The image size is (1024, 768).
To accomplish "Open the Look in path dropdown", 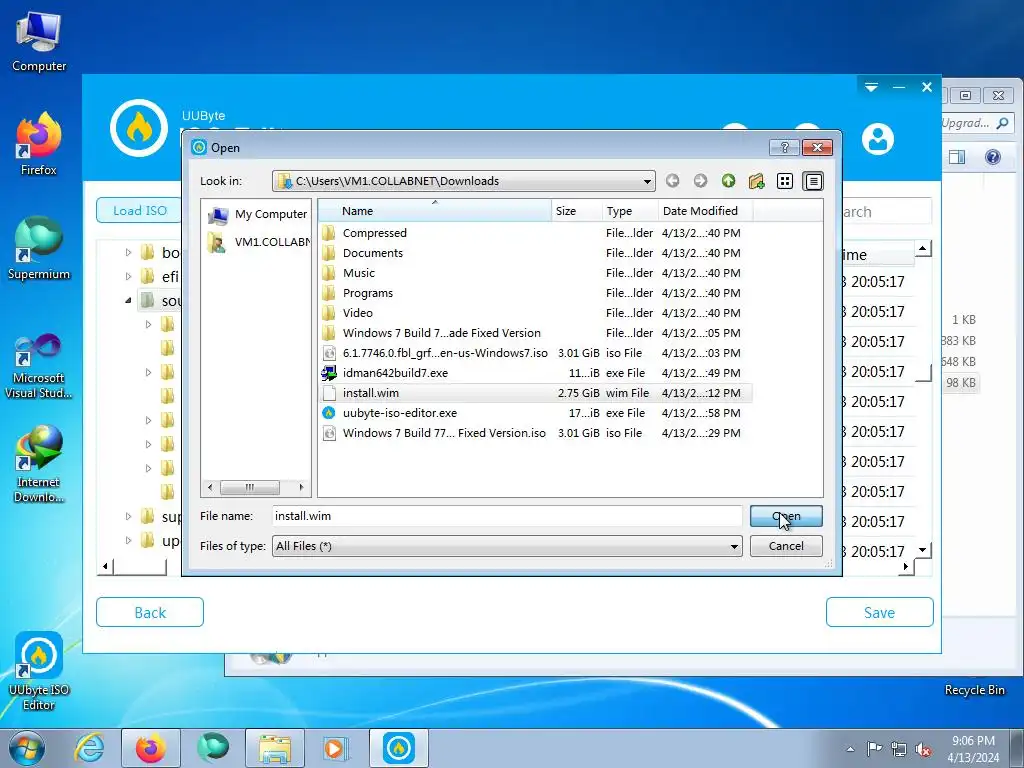I will [647, 182].
